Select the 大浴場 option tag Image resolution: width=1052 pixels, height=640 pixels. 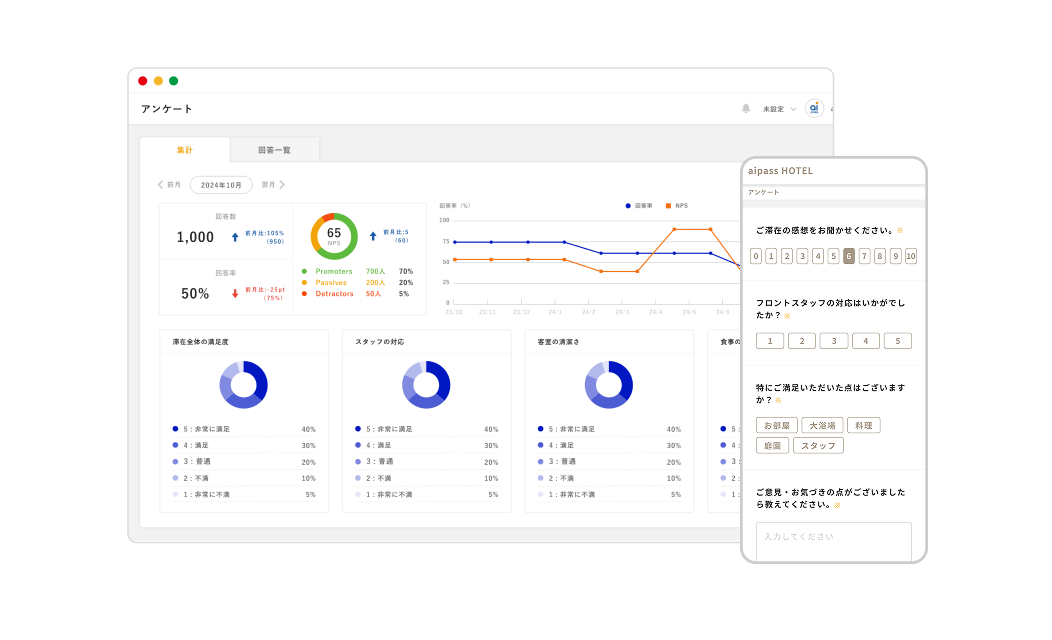(x=822, y=425)
